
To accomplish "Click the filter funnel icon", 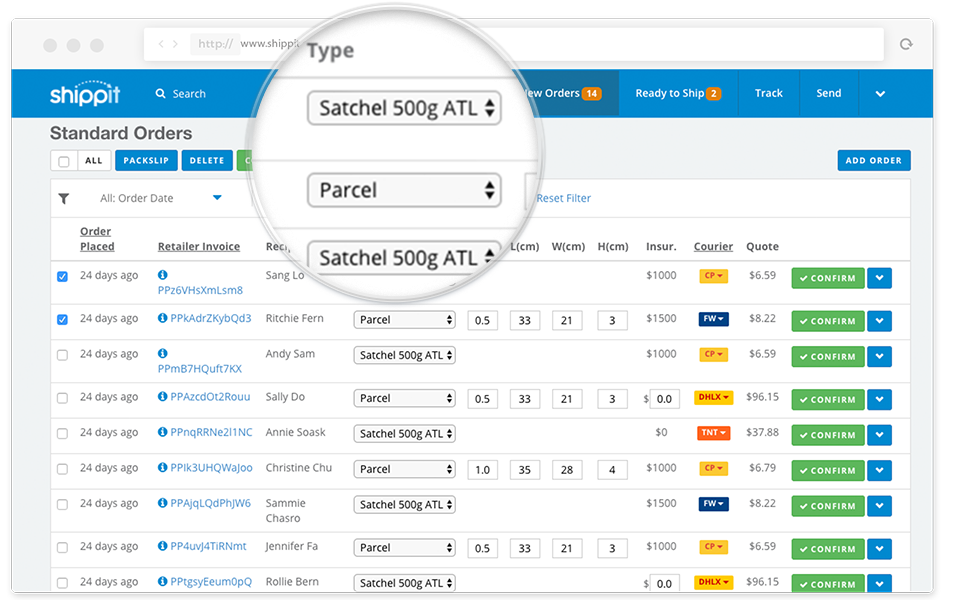I will tap(64, 199).
